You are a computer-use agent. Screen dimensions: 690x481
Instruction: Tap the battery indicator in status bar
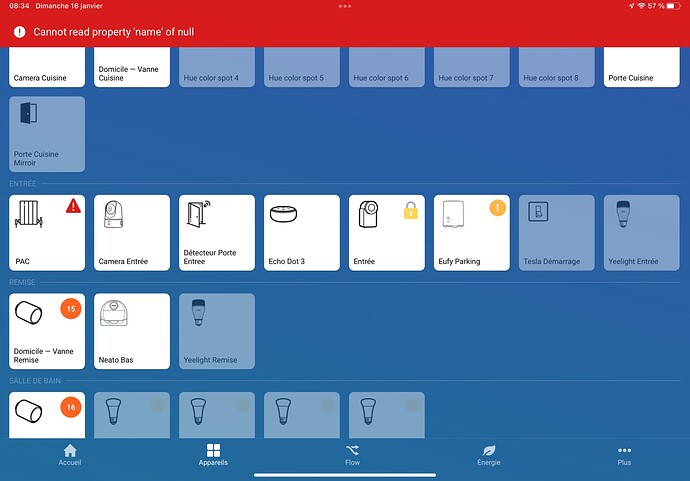coord(673,6)
